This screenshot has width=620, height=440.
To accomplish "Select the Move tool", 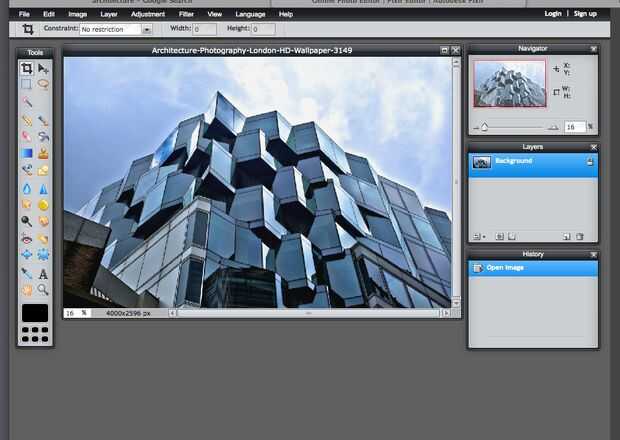I will tap(43, 68).
